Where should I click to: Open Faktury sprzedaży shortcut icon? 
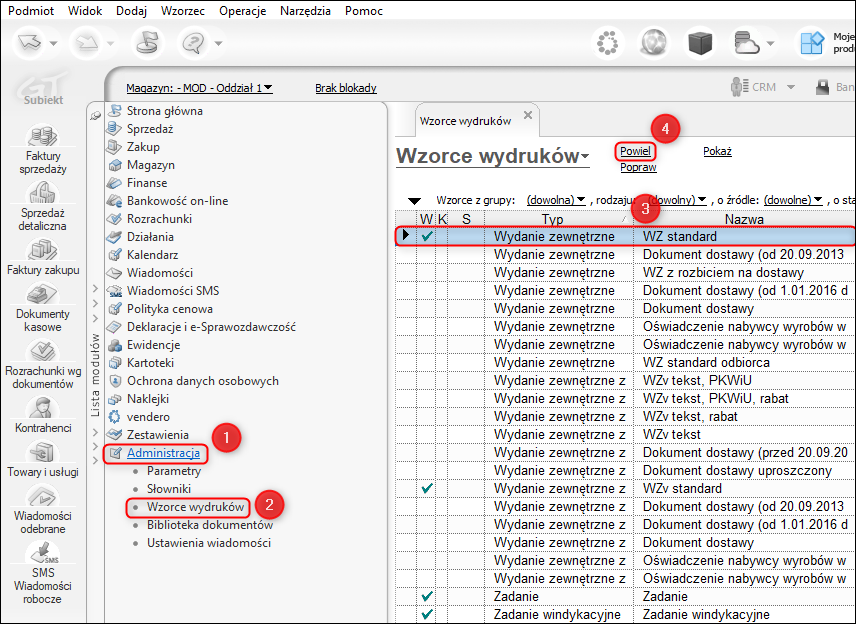(42, 135)
